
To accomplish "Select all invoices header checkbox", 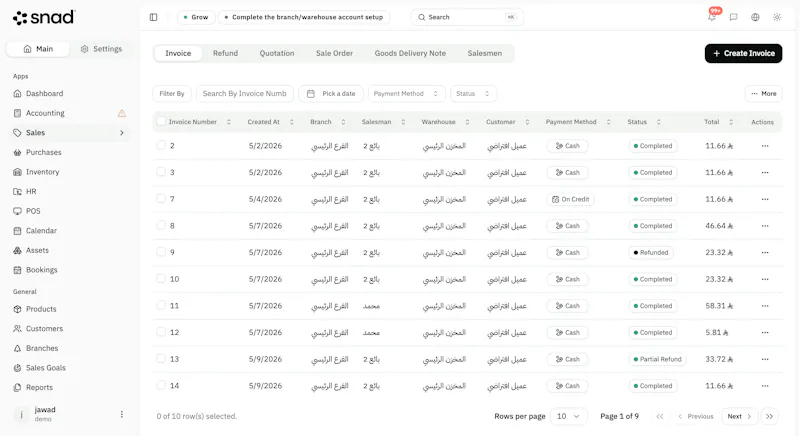I will [161, 121].
